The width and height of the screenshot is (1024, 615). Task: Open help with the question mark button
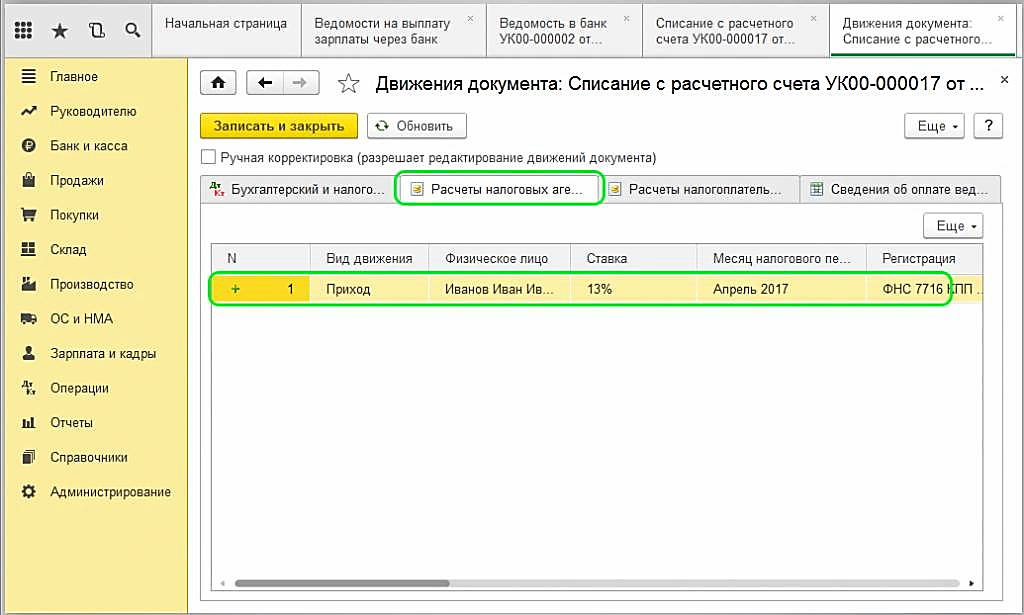988,126
